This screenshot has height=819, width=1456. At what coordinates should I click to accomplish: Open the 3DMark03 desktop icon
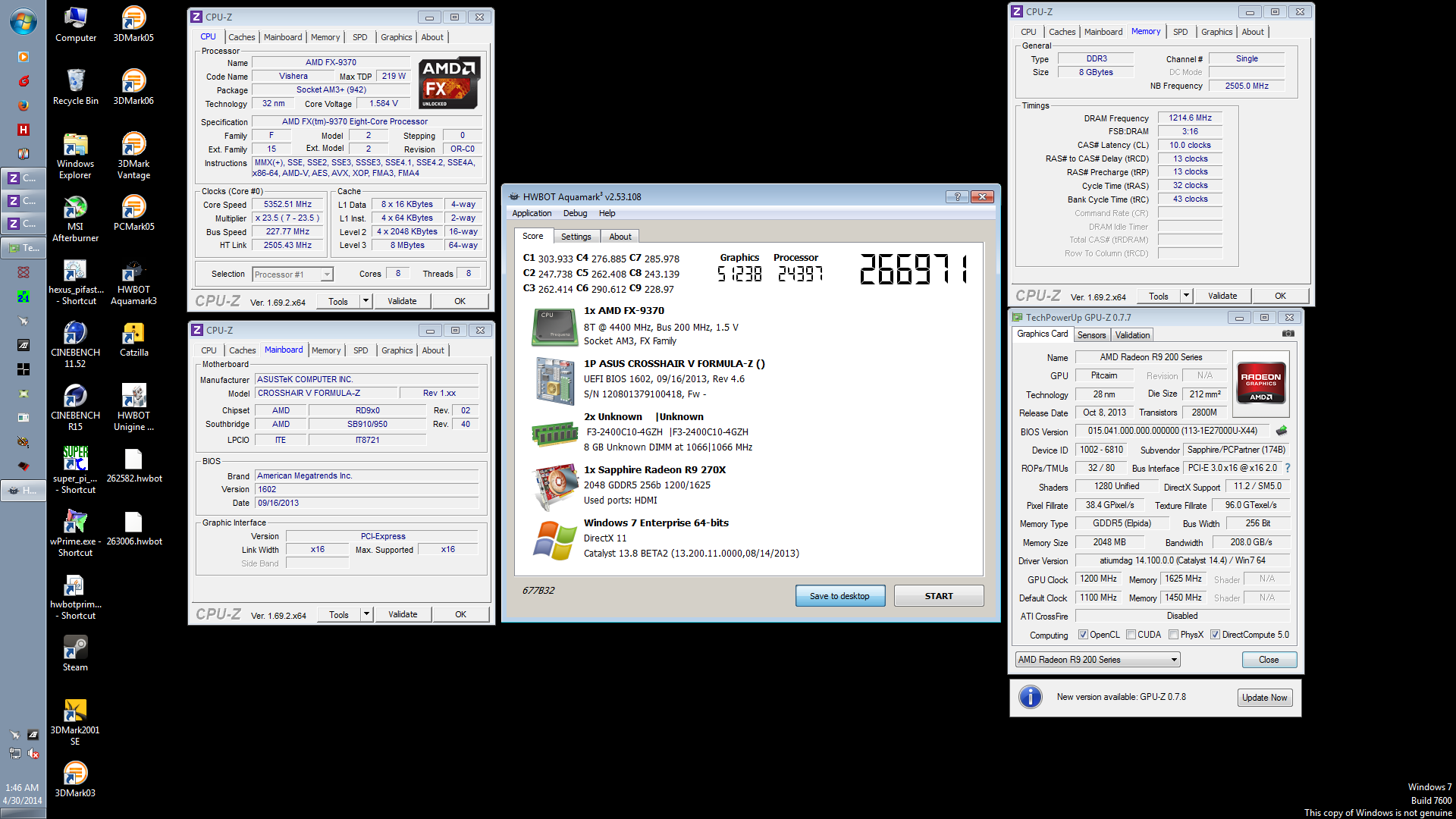(75, 780)
